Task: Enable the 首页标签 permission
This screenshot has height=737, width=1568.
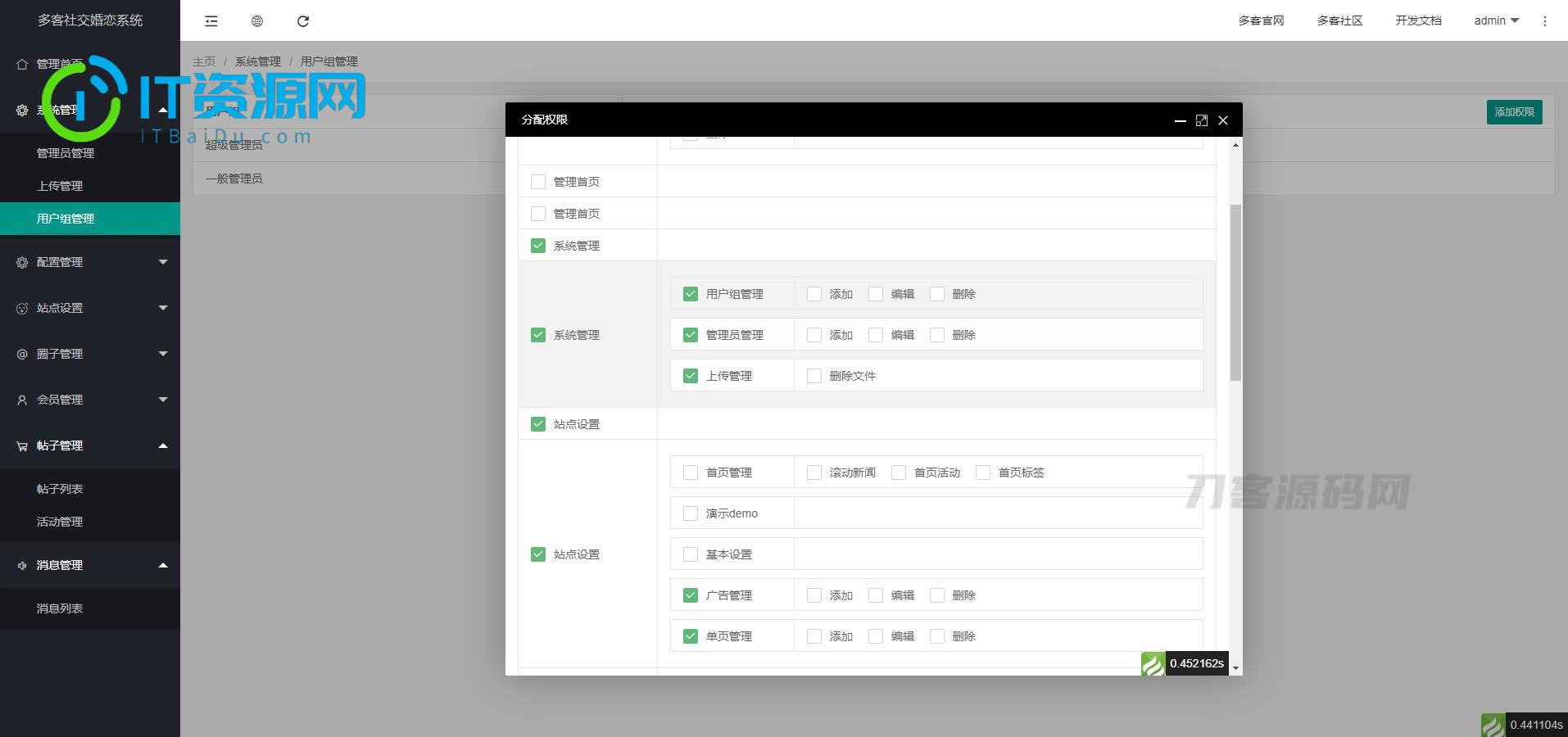Action: coord(983,472)
